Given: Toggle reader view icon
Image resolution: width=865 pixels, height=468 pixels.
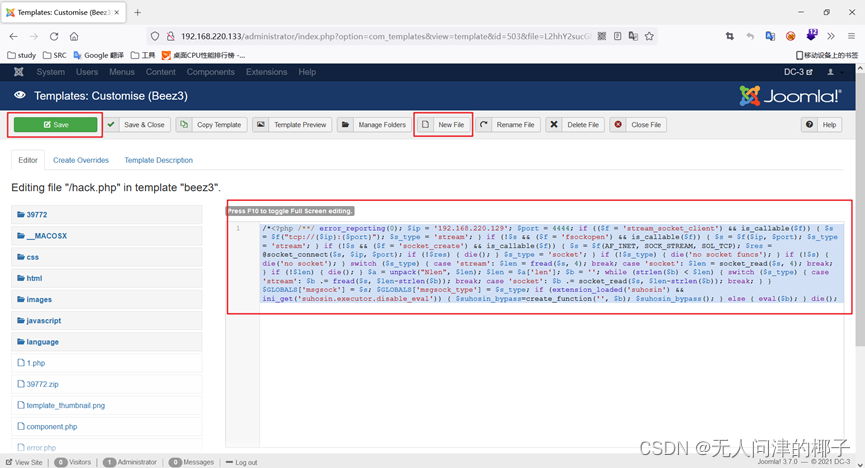Looking at the screenshot, I should 617,36.
